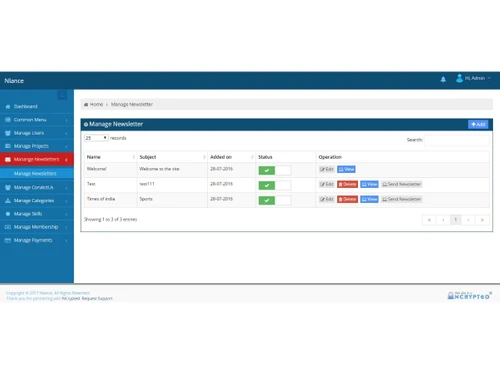Click the Manage Users people icon

coord(8,133)
